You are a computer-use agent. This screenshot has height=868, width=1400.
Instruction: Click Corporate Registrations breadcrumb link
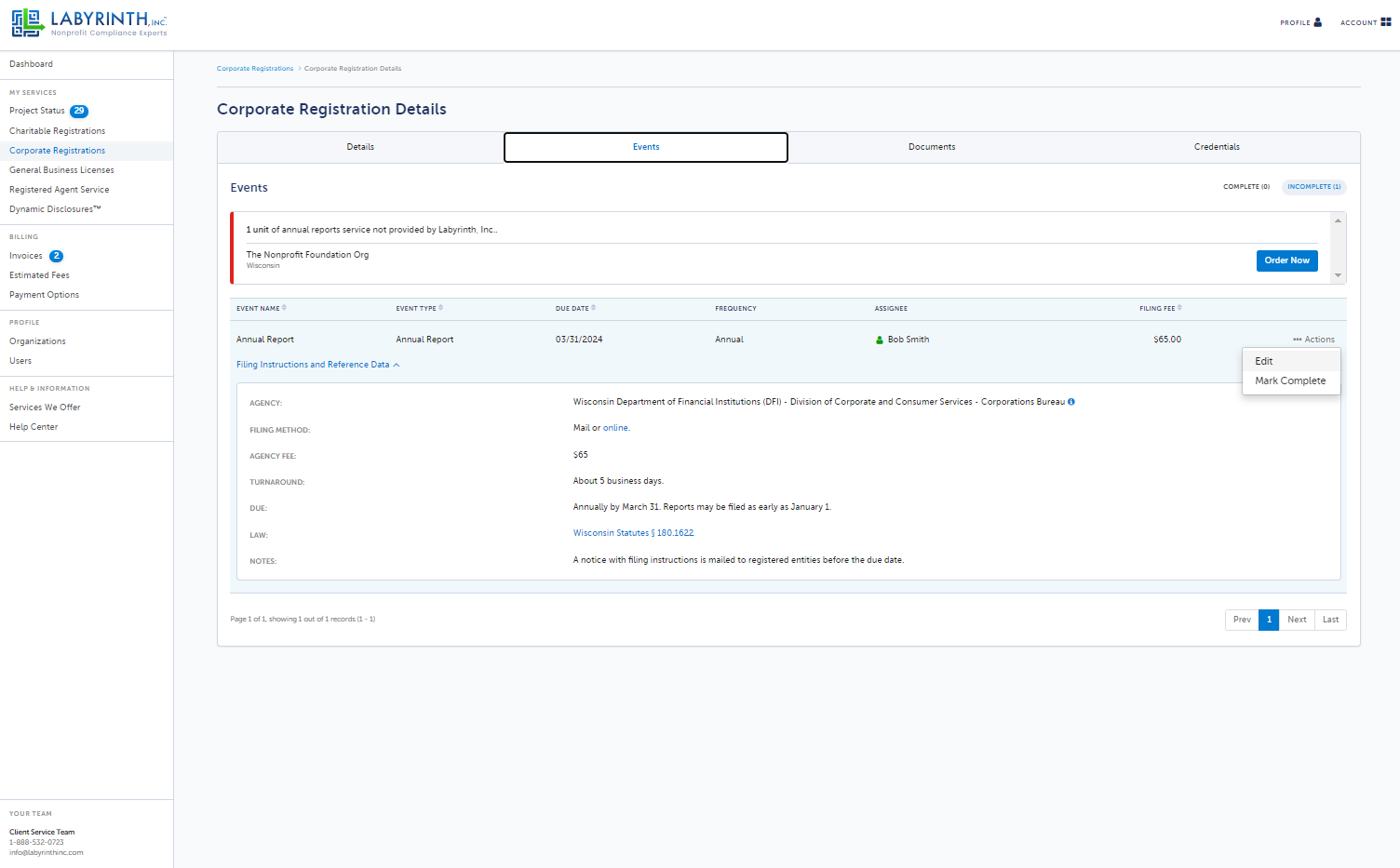255,69
